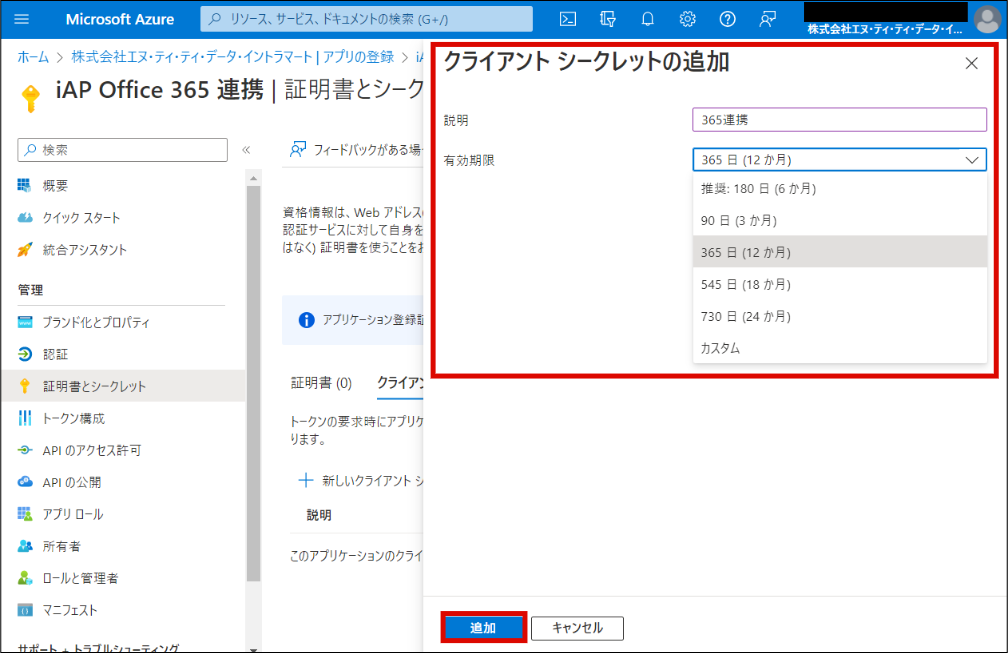Open the feedback icon in the top bar

point(768,19)
